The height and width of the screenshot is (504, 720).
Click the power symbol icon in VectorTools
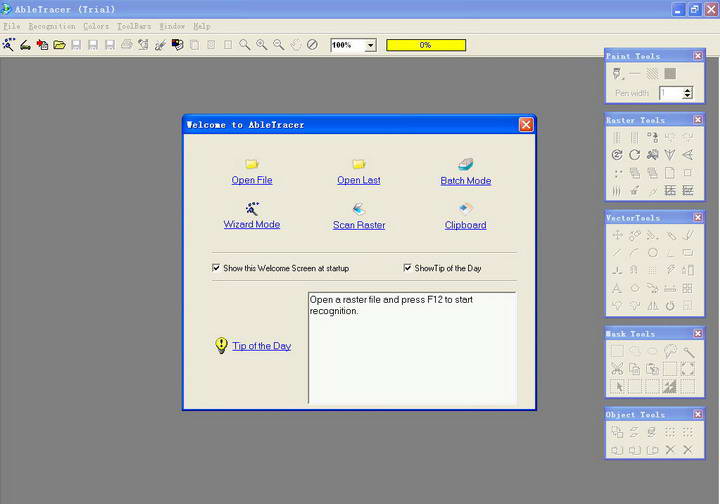click(670, 306)
